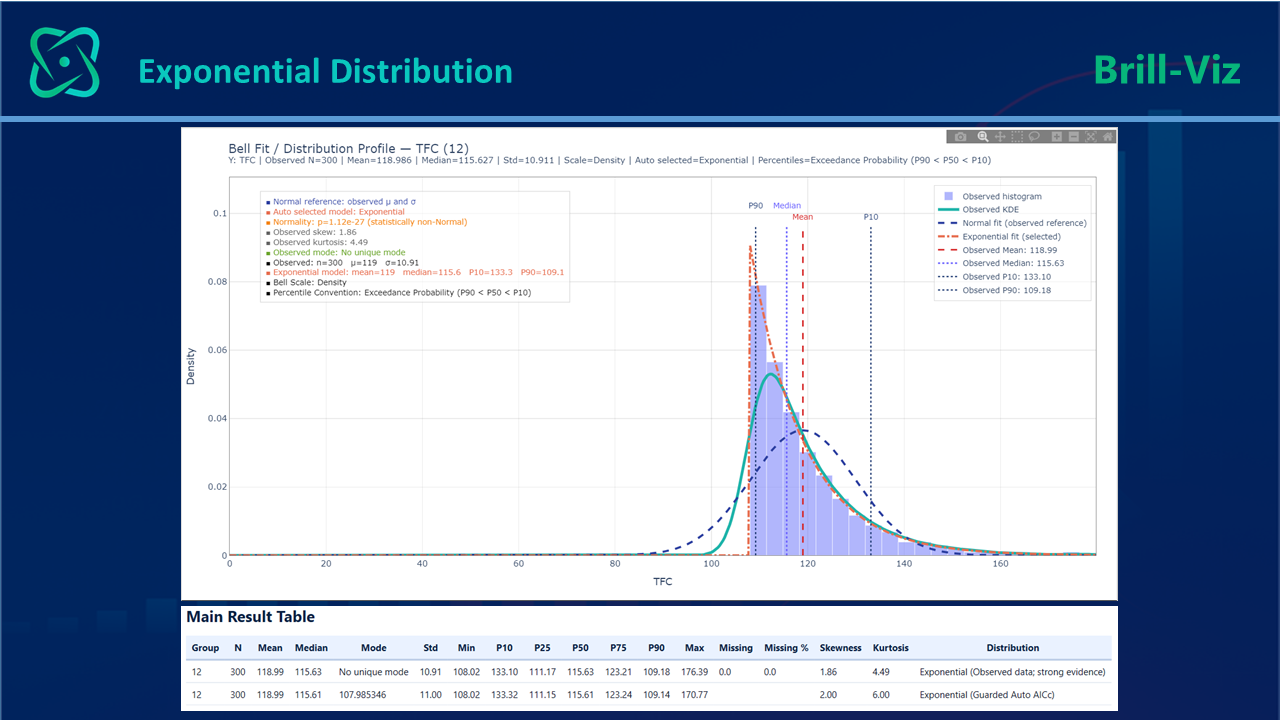
Task: Reset axes with the home icon
Action: [x=1108, y=137]
